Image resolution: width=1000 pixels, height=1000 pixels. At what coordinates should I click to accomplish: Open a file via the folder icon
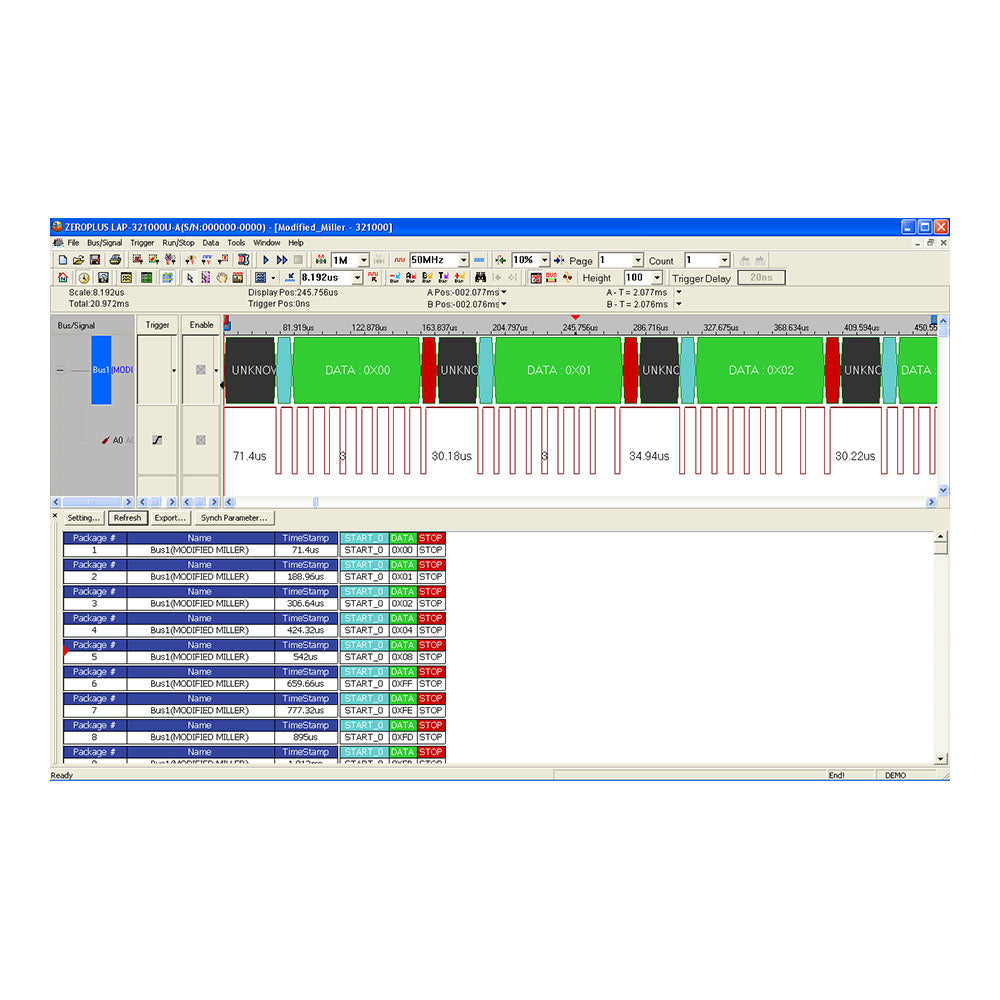pyautogui.click(x=78, y=260)
